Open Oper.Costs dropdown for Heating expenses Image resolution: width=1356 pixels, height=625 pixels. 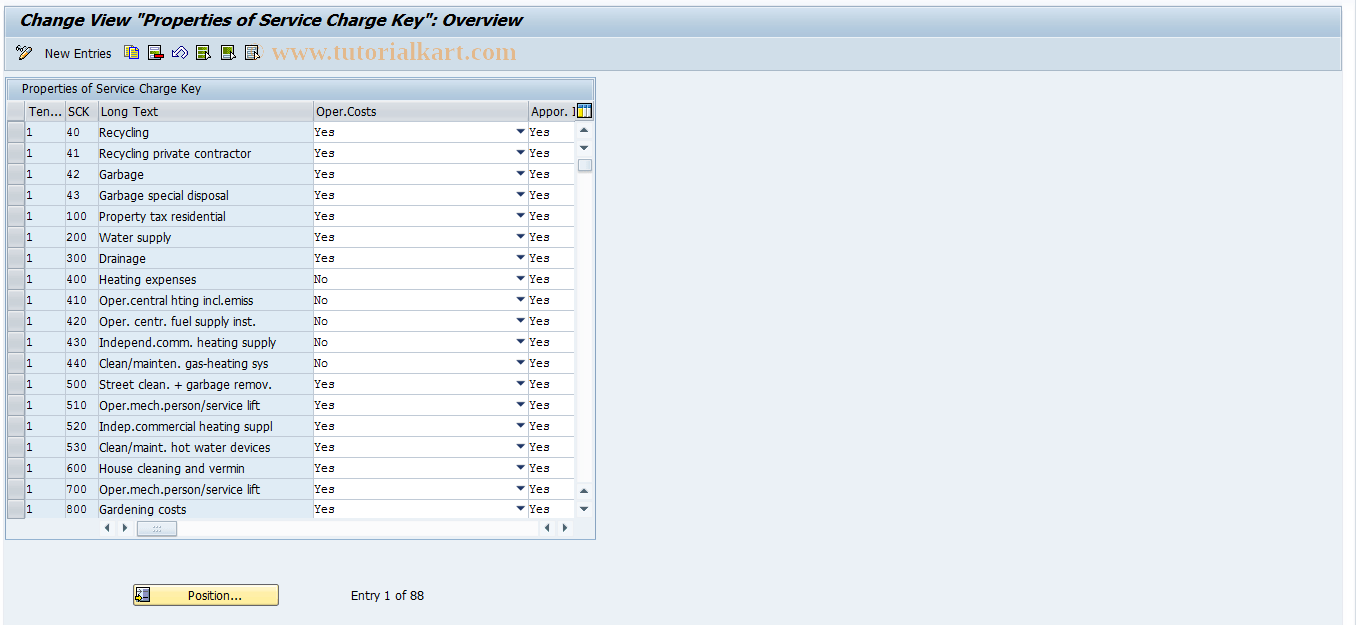(x=519, y=279)
